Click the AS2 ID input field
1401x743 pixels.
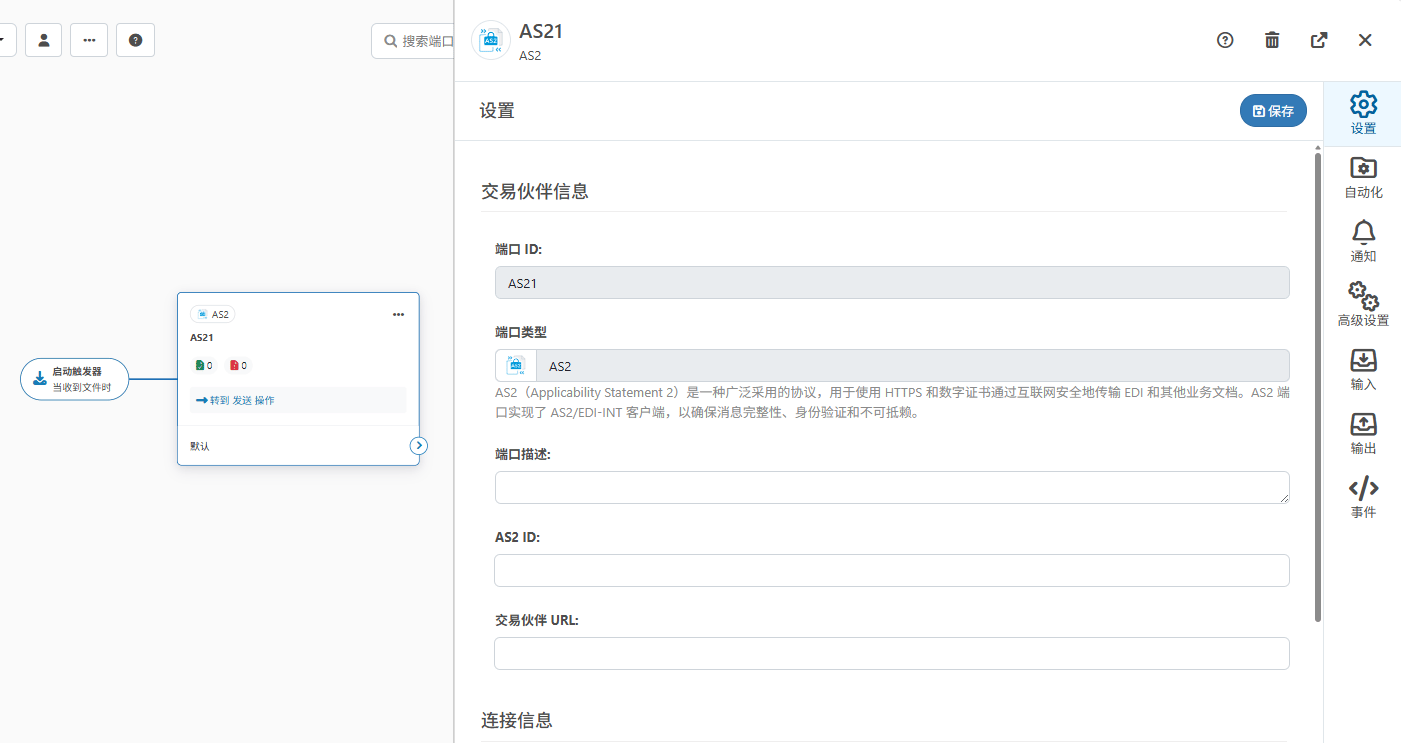pyautogui.click(x=892, y=570)
